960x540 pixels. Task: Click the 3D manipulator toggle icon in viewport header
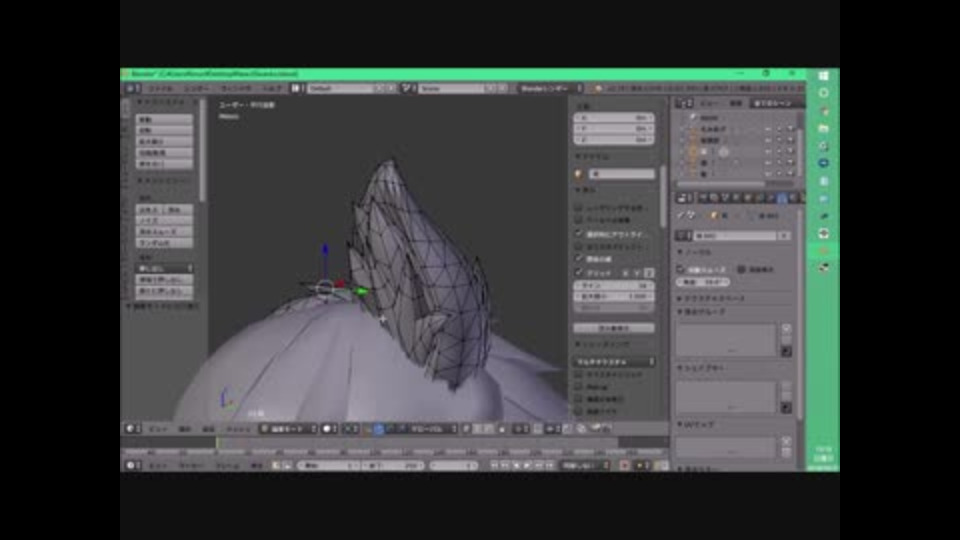click(x=365, y=429)
